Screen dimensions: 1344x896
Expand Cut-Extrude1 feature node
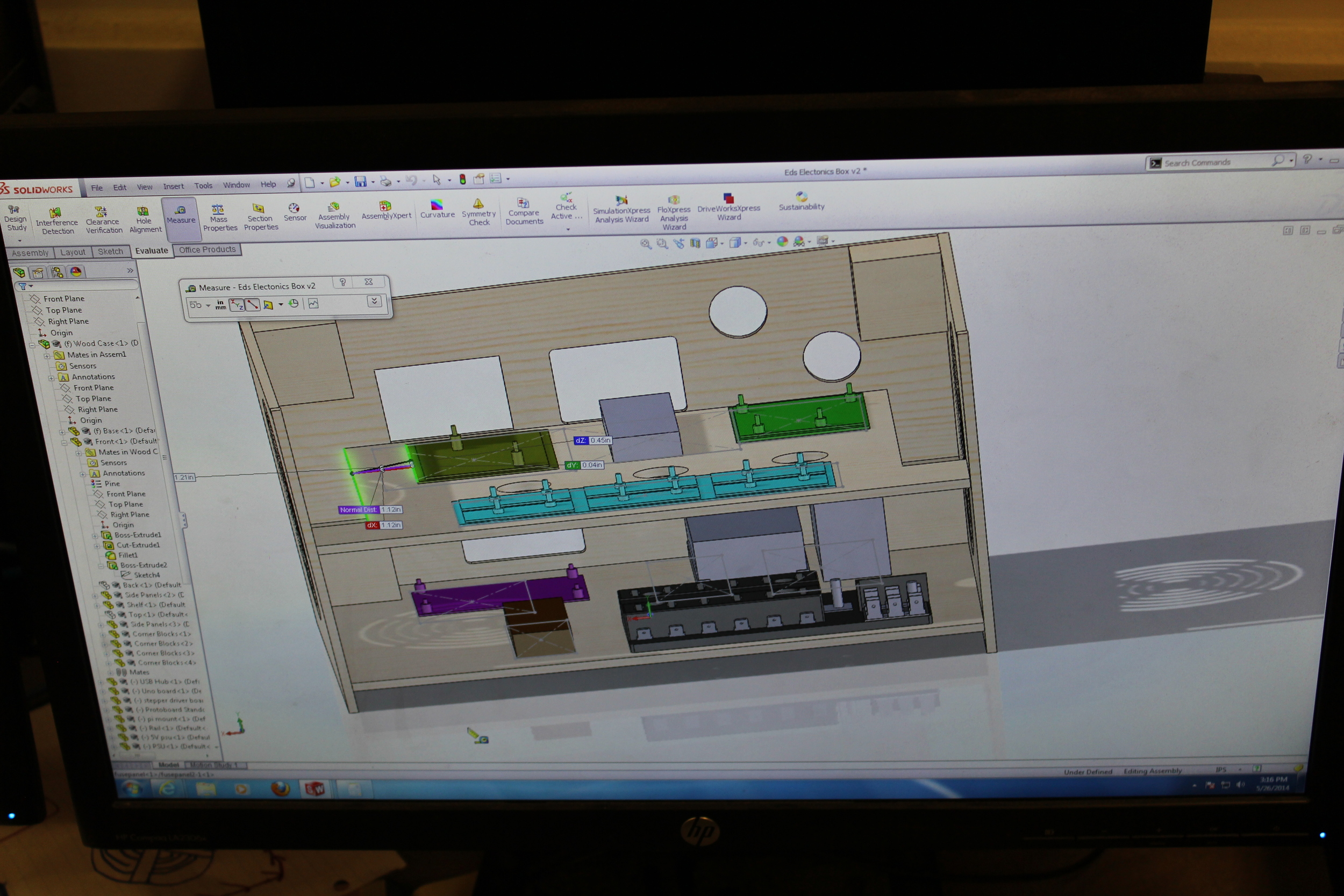[x=97, y=546]
